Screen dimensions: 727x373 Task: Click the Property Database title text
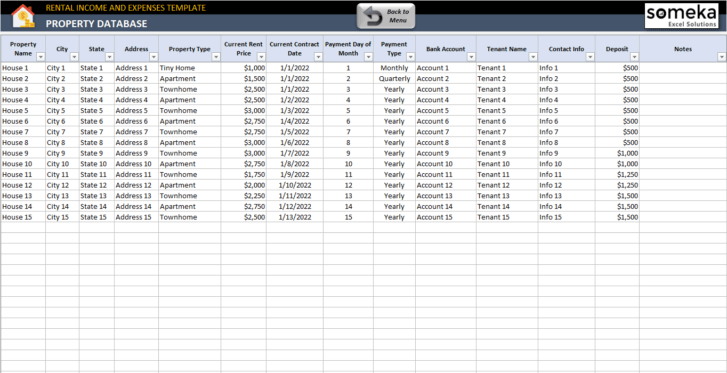click(x=96, y=24)
